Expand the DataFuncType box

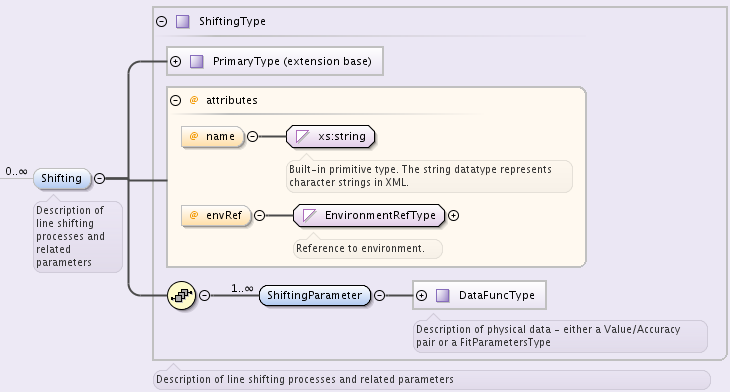pos(421,295)
